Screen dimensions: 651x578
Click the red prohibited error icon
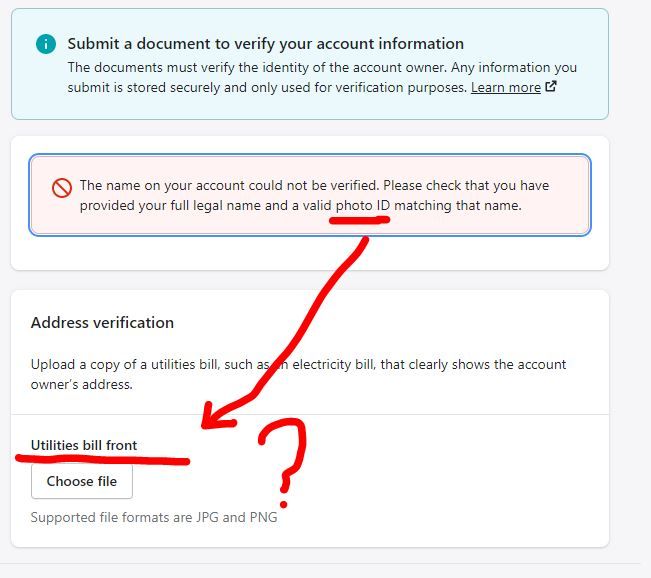[62, 187]
